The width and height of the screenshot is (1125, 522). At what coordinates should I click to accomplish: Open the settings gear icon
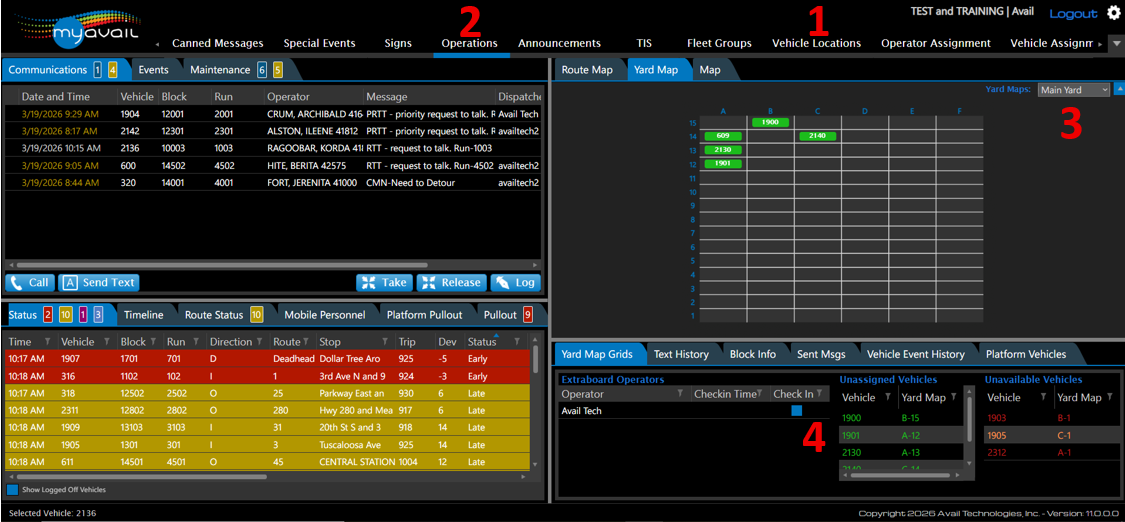coord(1113,13)
